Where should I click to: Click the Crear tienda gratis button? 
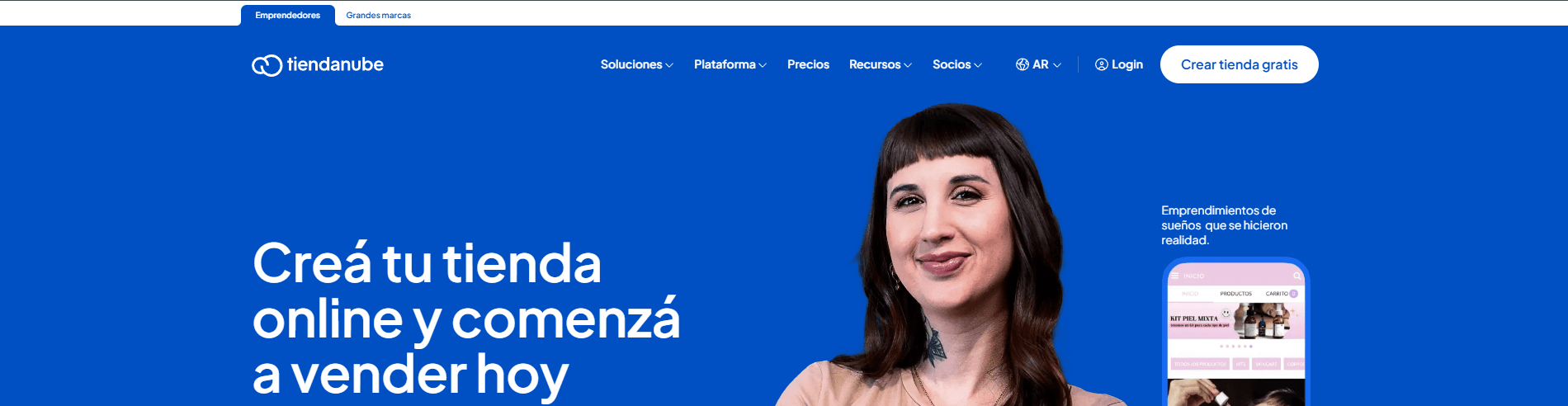point(1239,64)
